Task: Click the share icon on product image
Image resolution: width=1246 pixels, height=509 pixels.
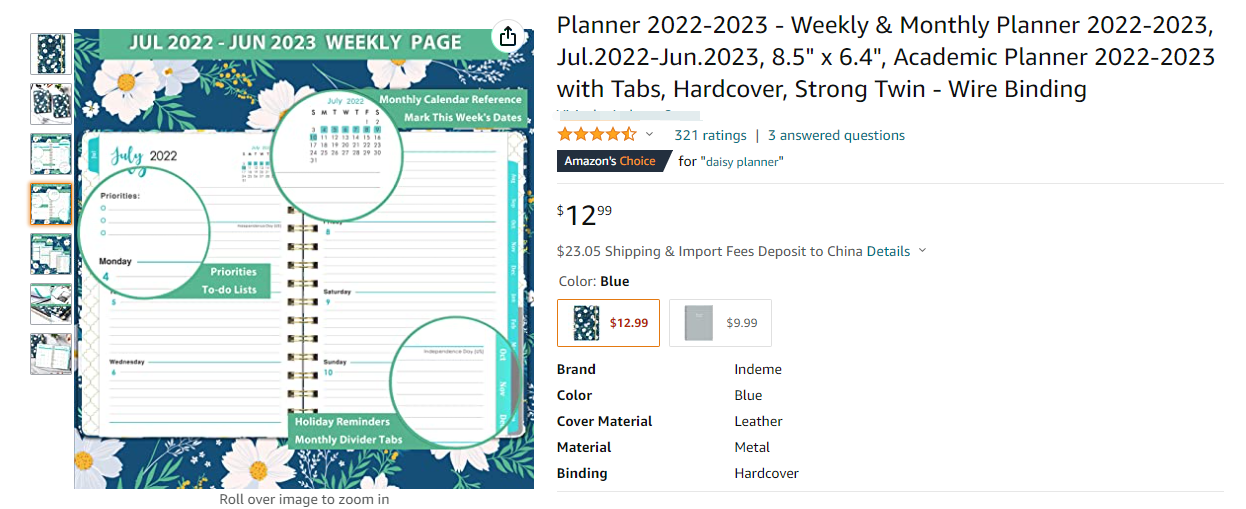Action: click(508, 37)
